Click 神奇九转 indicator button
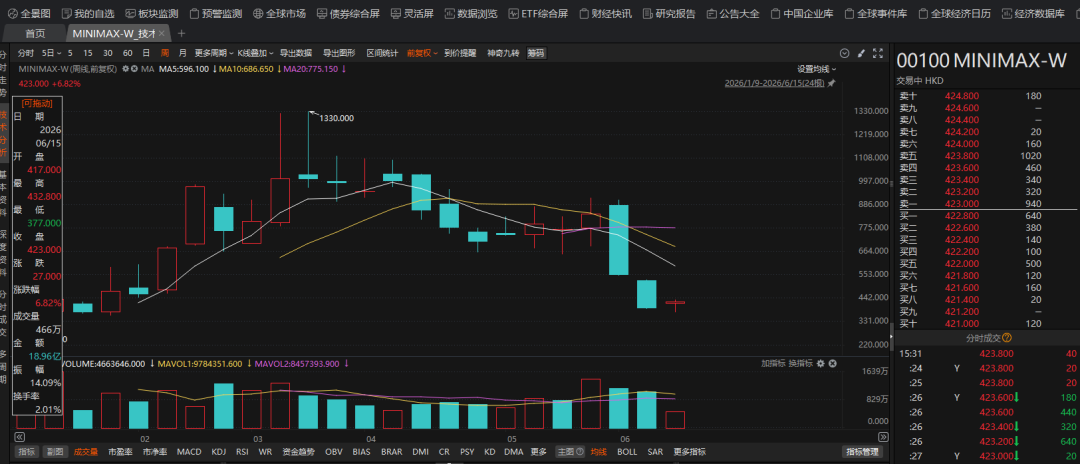This screenshot has width=1080, height=464. pos(503,53)
